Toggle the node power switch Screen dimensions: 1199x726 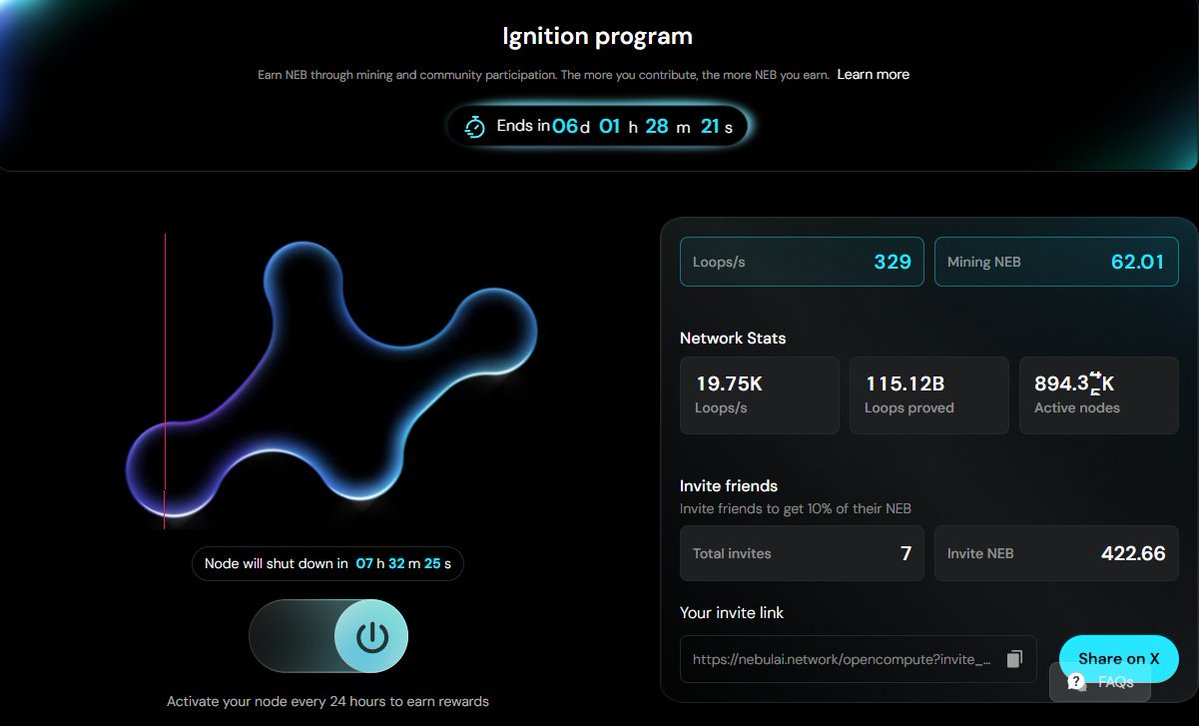(x=328, y=636)
